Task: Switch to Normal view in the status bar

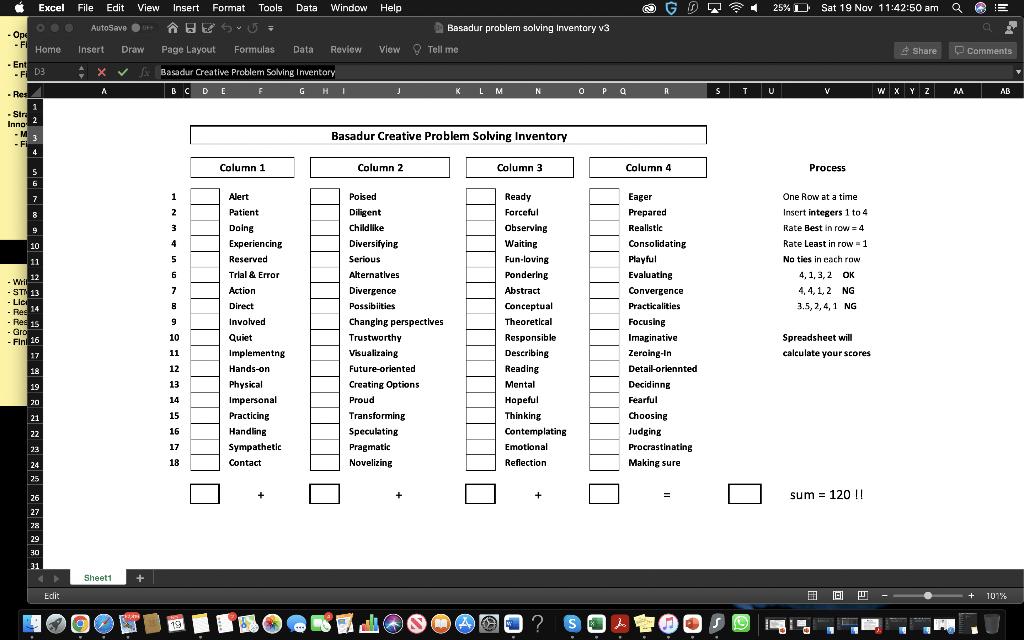Action: click(x=812, y=595)
